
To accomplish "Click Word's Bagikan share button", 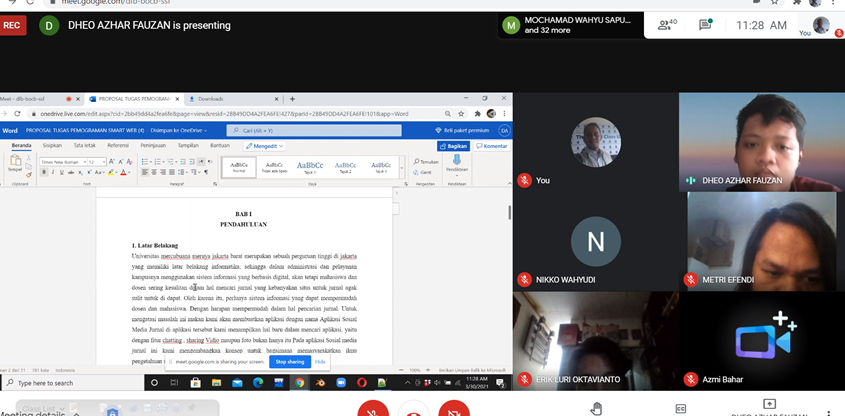I will pyautogui.click(x=454, y=146).
